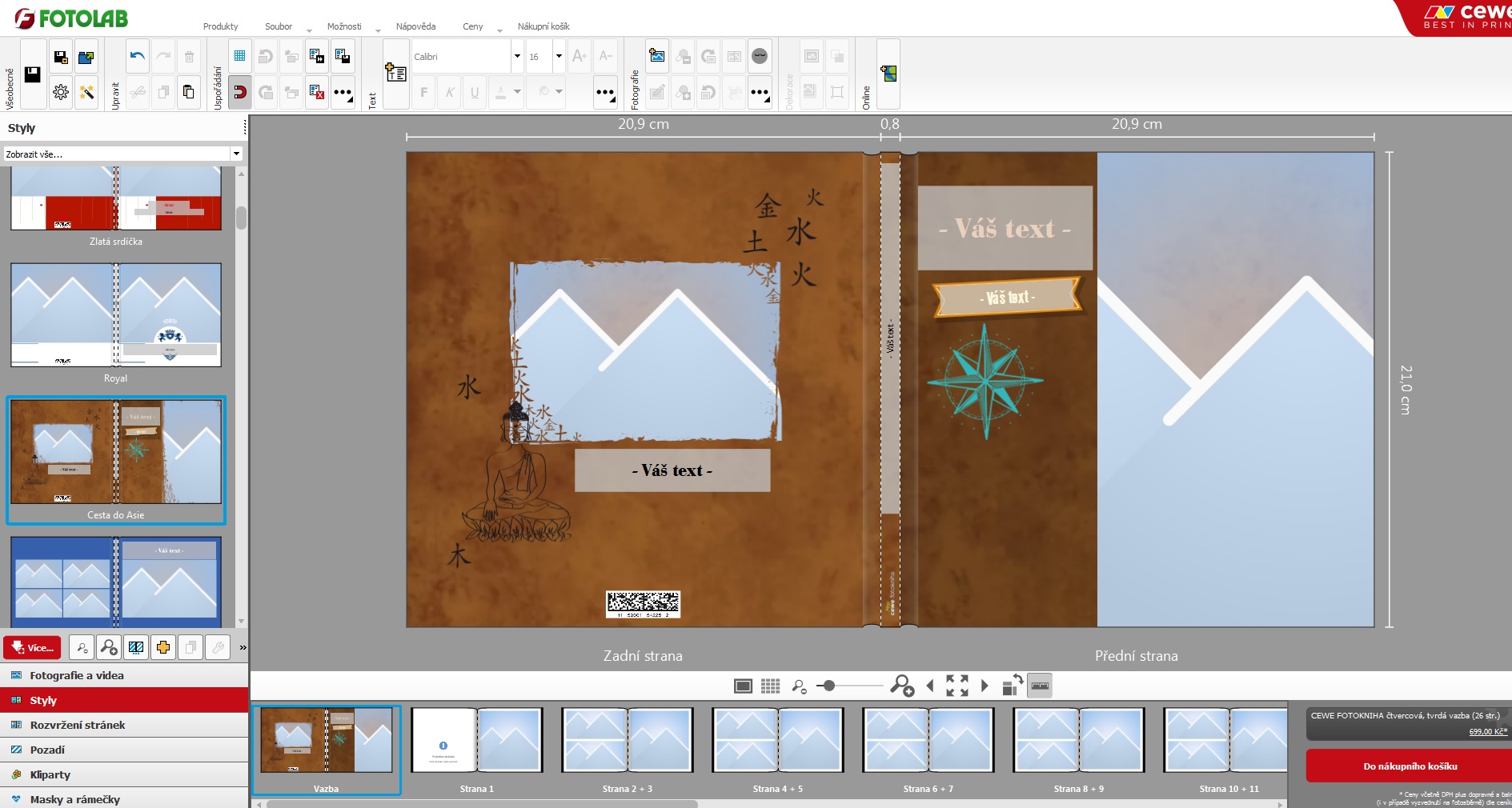The height and width of the screenshot is (808, 1512).
Task: Toggle the magnet snap button
Action: click(239, 93)
